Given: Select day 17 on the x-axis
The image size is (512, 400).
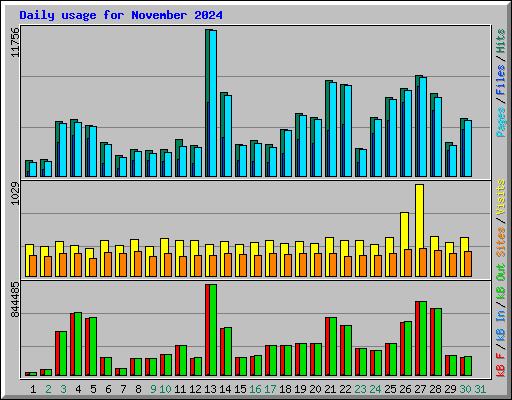Looking at the screenshot, I should 270,389.
